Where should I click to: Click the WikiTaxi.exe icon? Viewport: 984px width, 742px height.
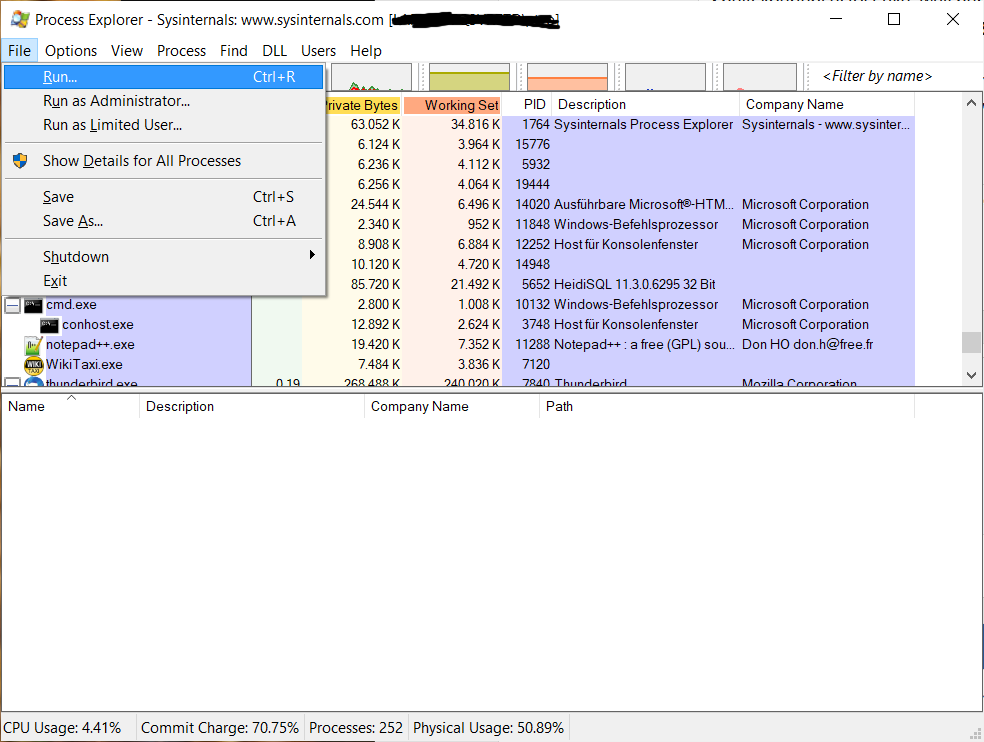33,365
